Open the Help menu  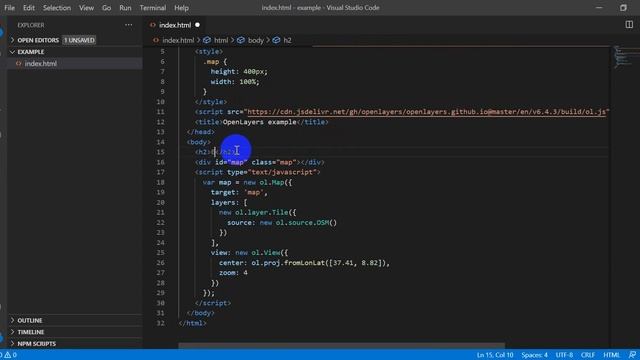click(x=181, y=8)
